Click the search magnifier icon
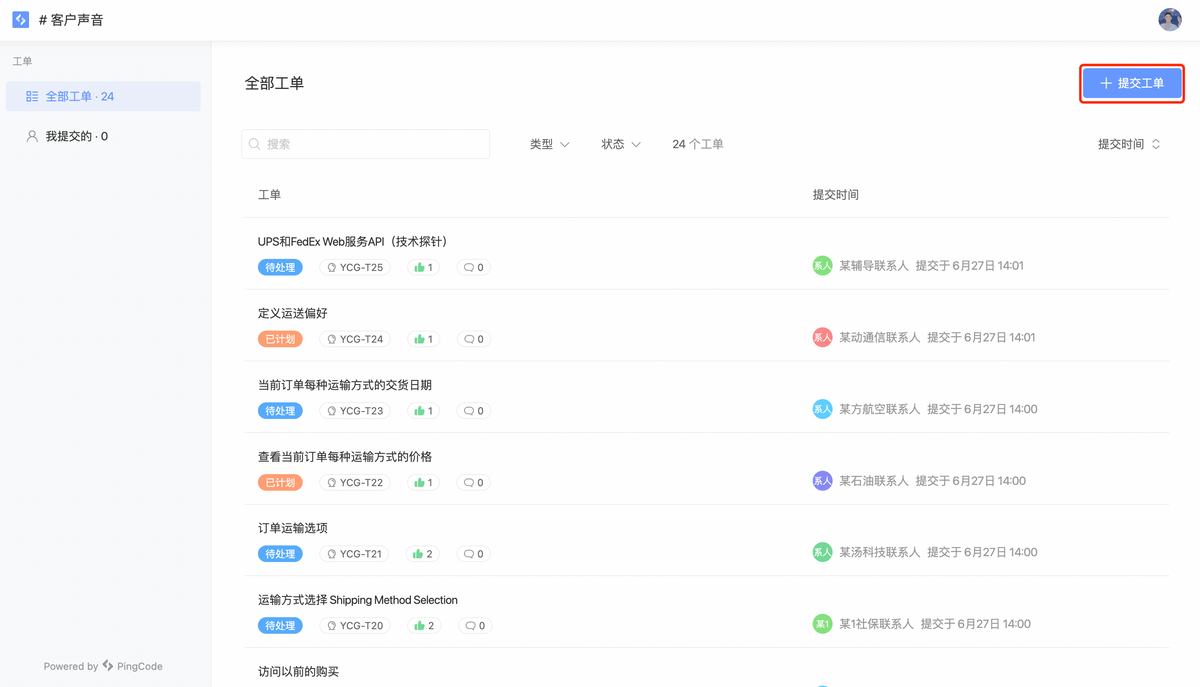The image size is (1200, 687). [x=255, y=144]
